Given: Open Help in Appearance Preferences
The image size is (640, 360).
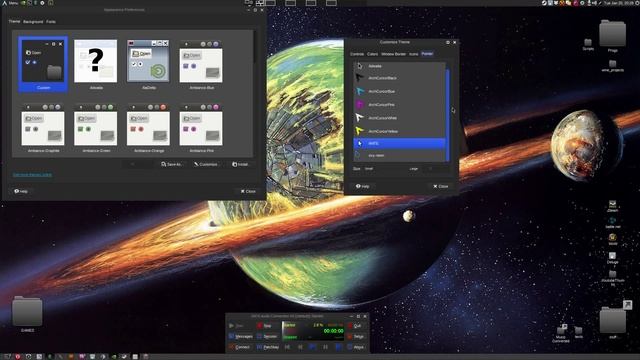Looking at the screenshot, I should [21, 191].
